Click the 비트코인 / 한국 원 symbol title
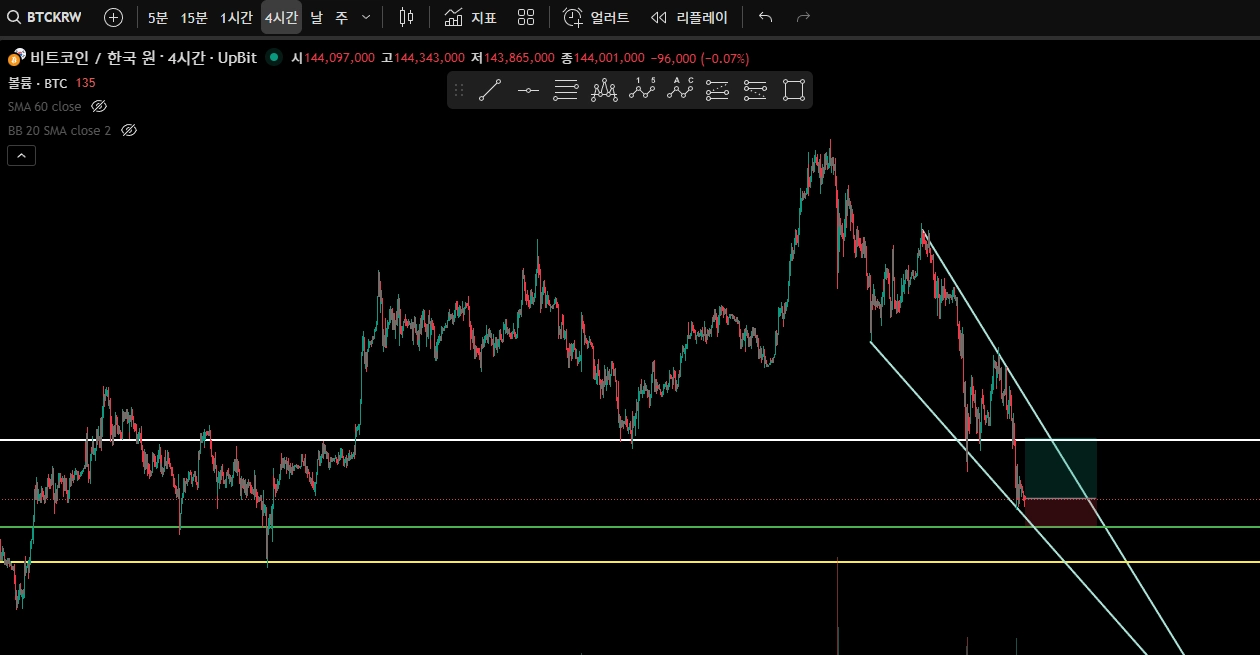This screenshot has height=655, width=1260. coord(143,58)
